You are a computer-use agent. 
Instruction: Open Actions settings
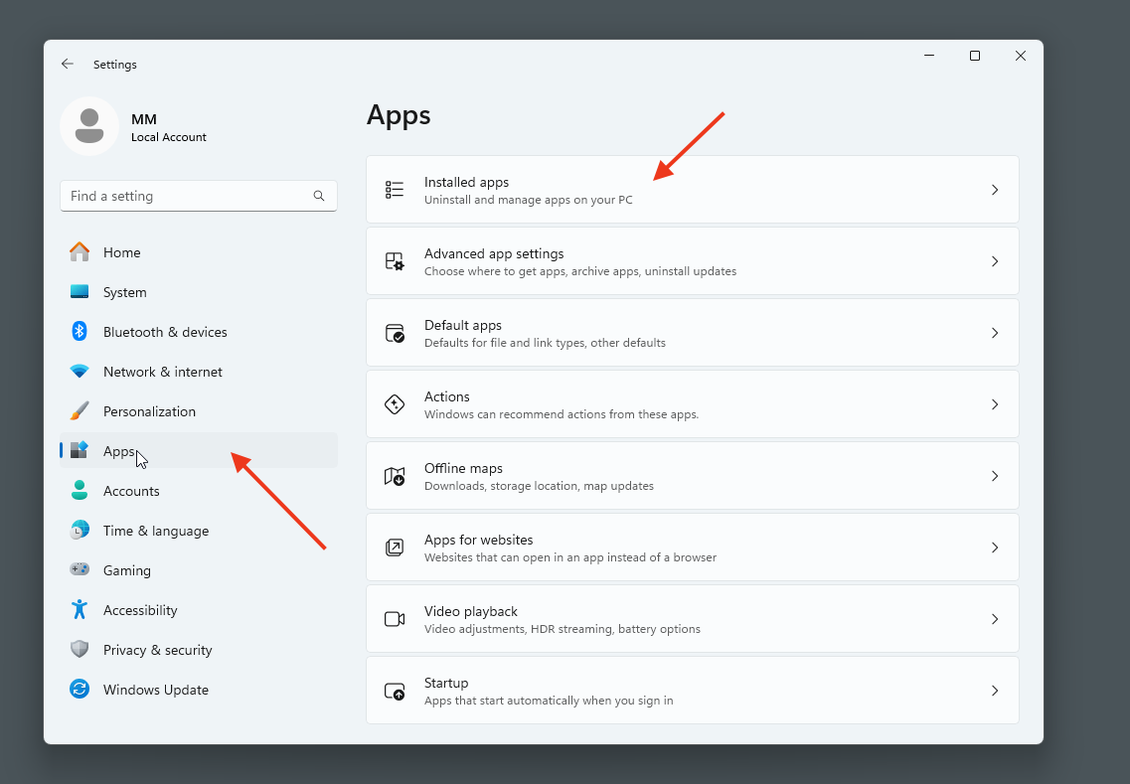(693, 404)
